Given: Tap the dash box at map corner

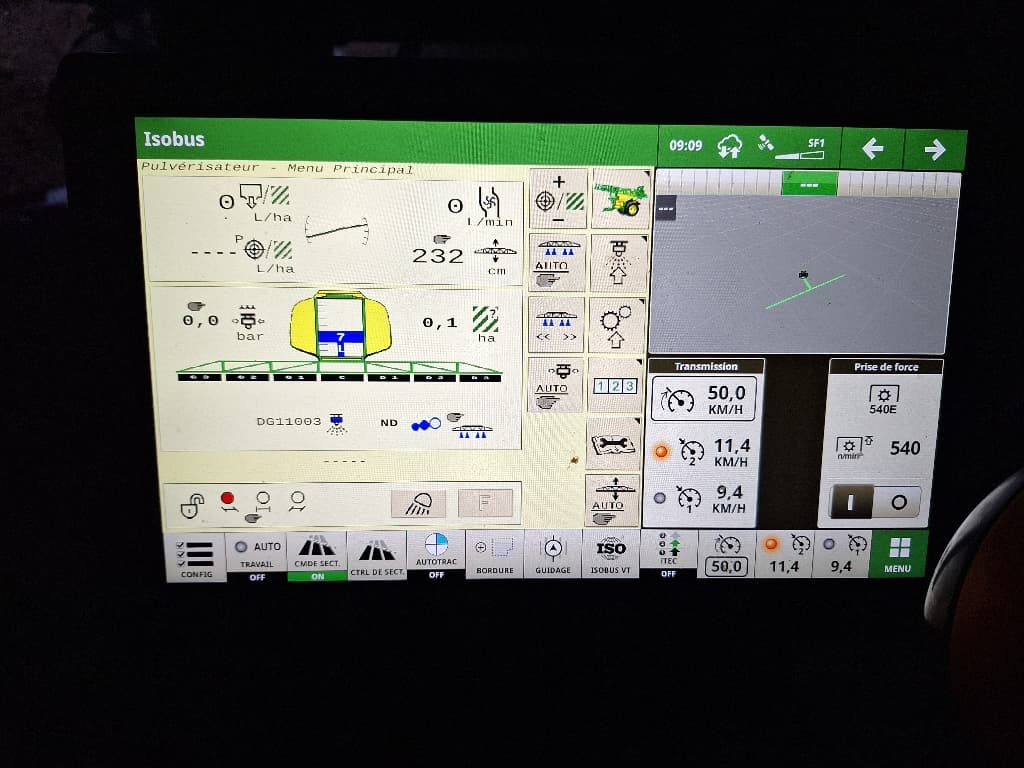Looking at the screenshot, I should 666,209.
